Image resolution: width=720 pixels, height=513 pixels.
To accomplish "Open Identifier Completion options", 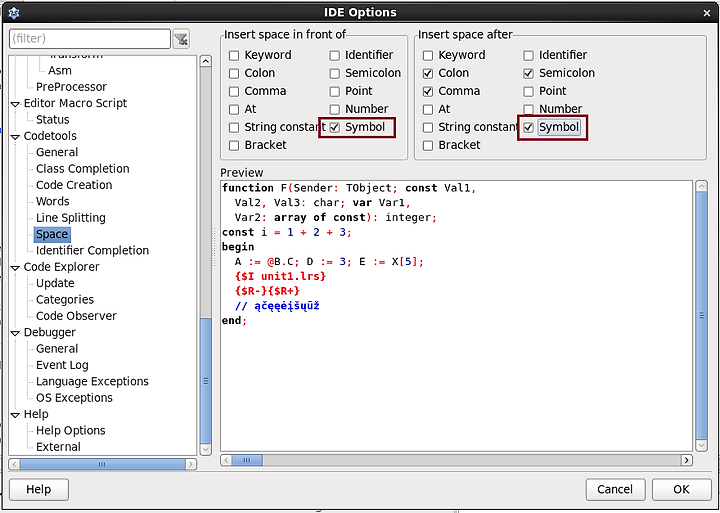I will (92, 251).
